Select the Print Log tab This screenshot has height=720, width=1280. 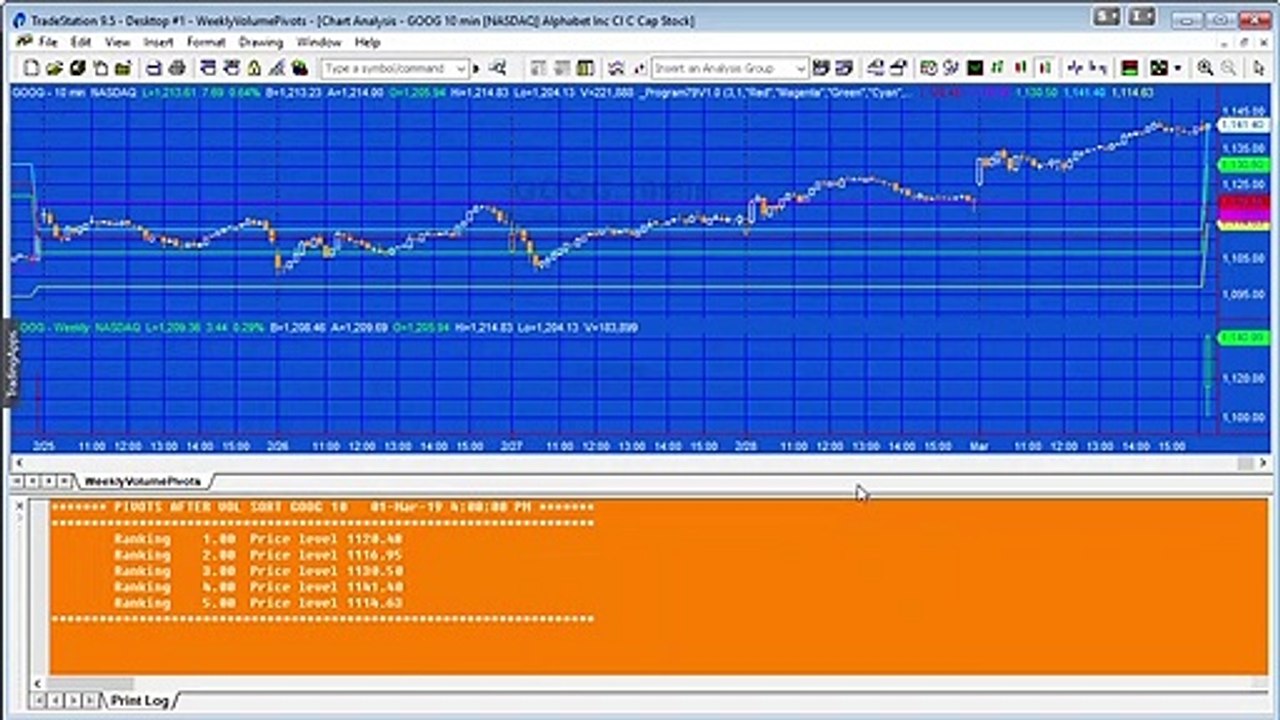click(139, 700)
